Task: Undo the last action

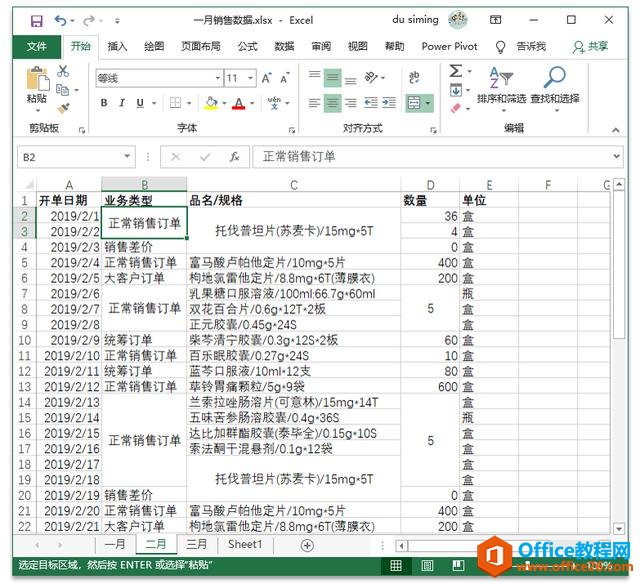Action: pos(60,20)
